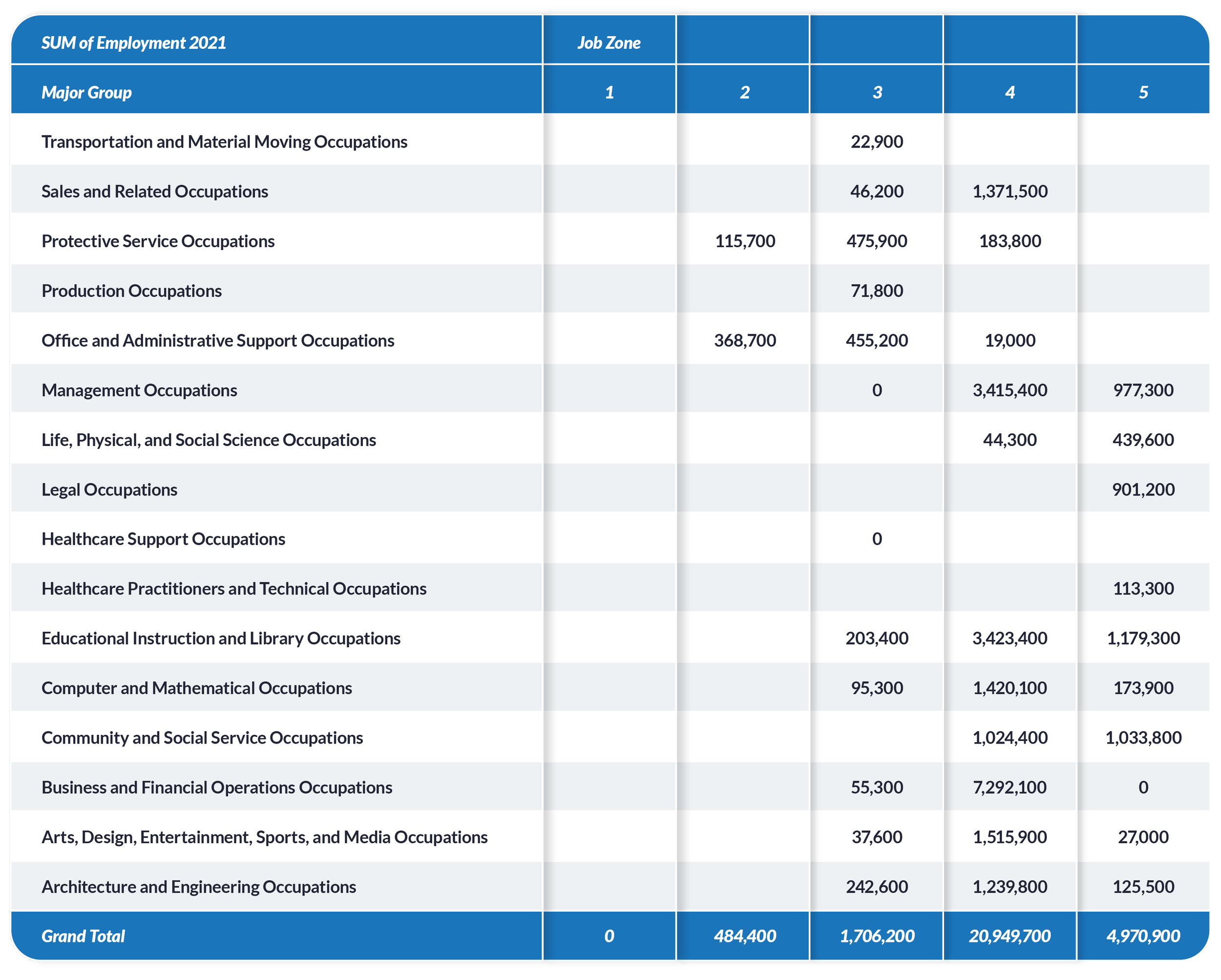Click the value 1,420,100 in Computer row
This screenshot has width=1221, height=980.
pos(1010,688)
